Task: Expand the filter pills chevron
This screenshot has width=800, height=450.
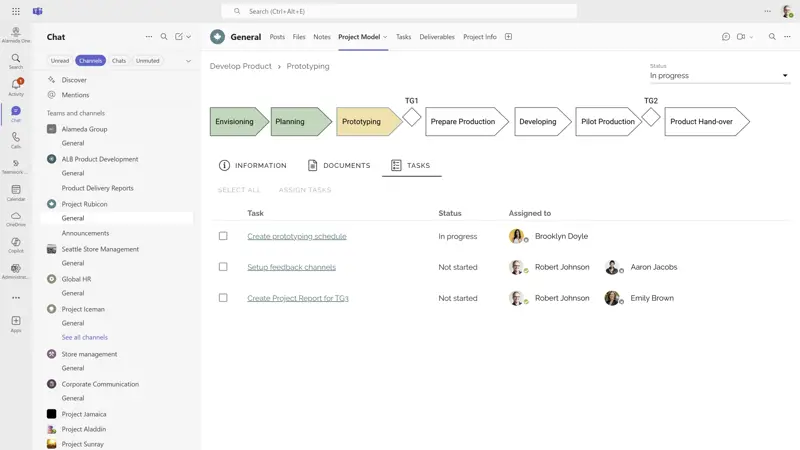Action: point(188,61)
